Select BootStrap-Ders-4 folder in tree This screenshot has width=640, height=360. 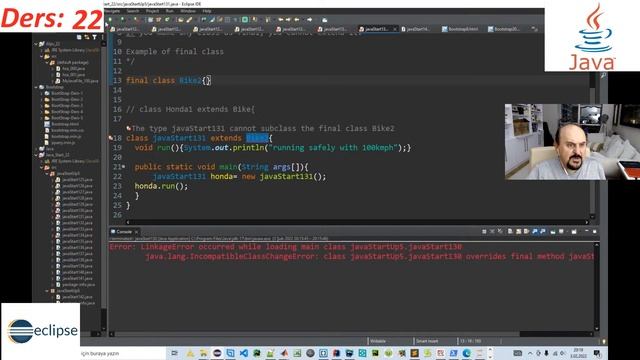[63, 112]
